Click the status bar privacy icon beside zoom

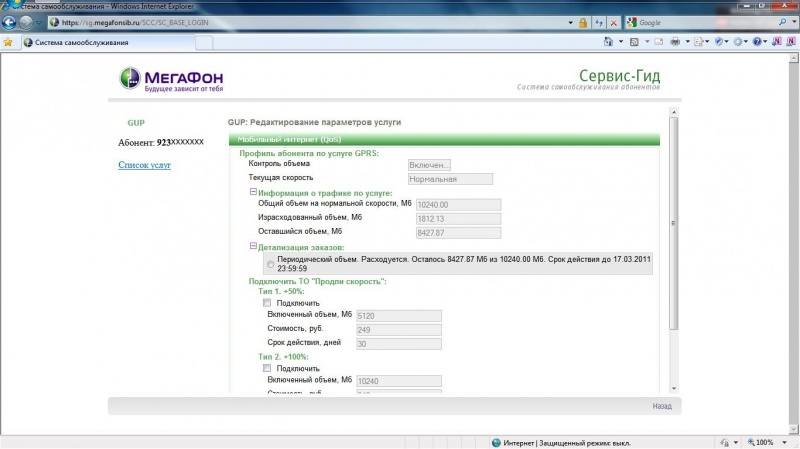tap(724, 442)
